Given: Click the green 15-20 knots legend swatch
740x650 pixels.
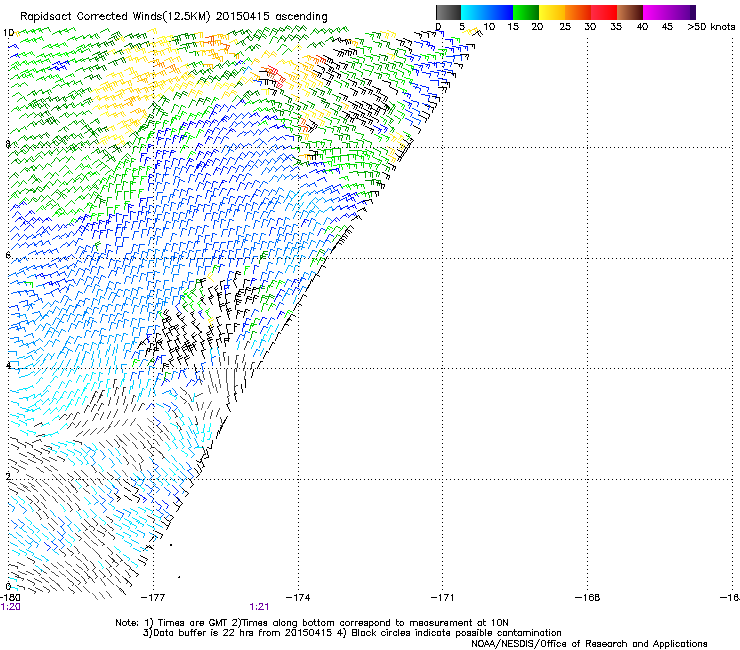Looking at the screenshot, I should (526, 12).
